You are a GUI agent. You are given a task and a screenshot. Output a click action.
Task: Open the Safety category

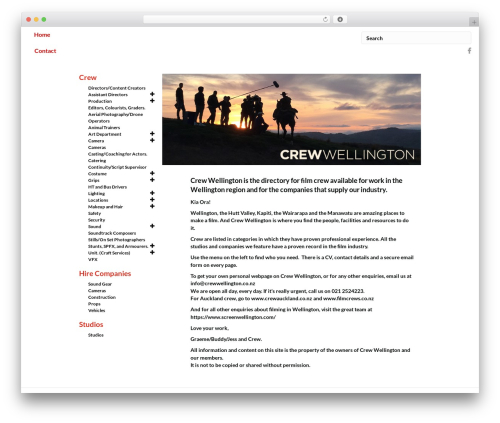coord(94,213)
